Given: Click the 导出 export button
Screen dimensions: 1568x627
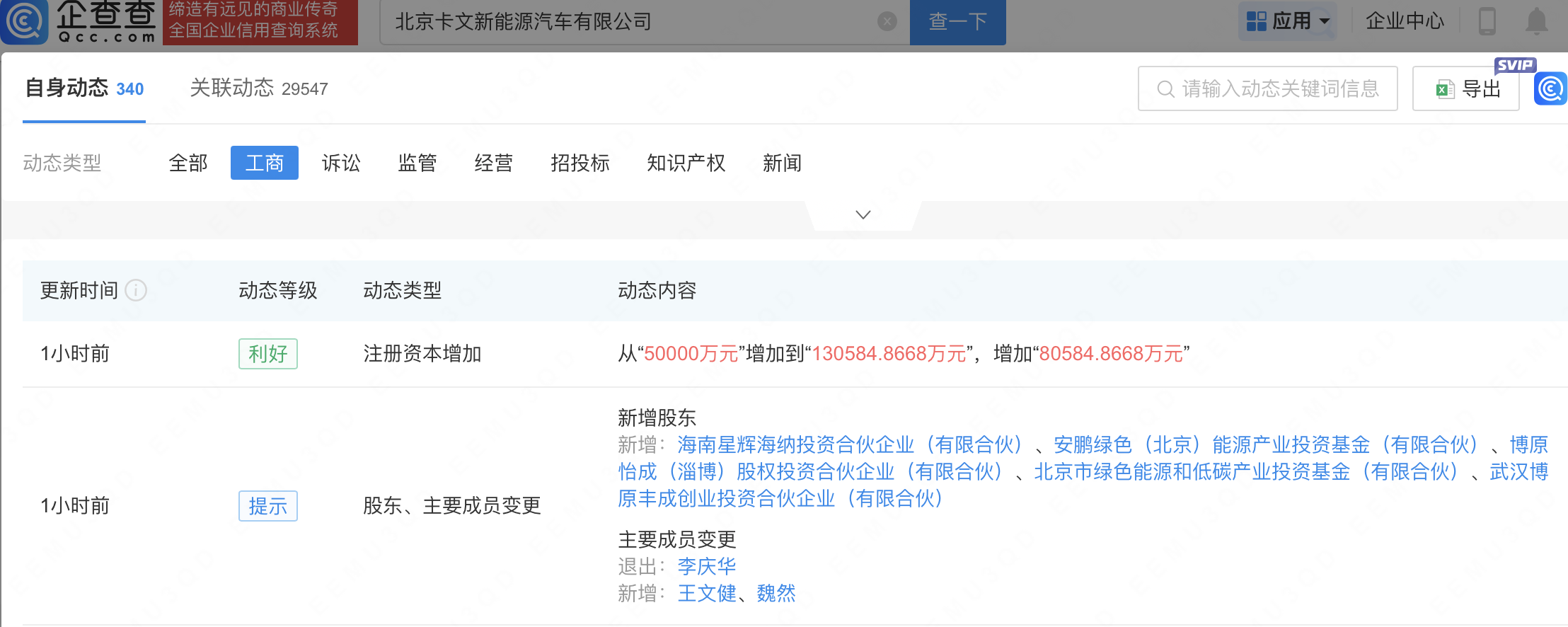Looking at the screenshot, I should point(1465,88).
